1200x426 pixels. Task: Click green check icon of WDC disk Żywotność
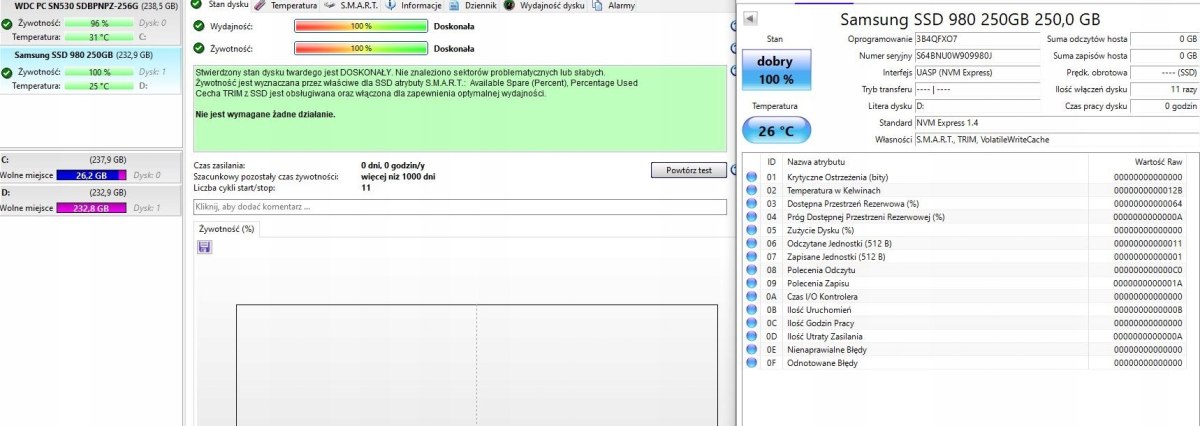pos(8,22)
